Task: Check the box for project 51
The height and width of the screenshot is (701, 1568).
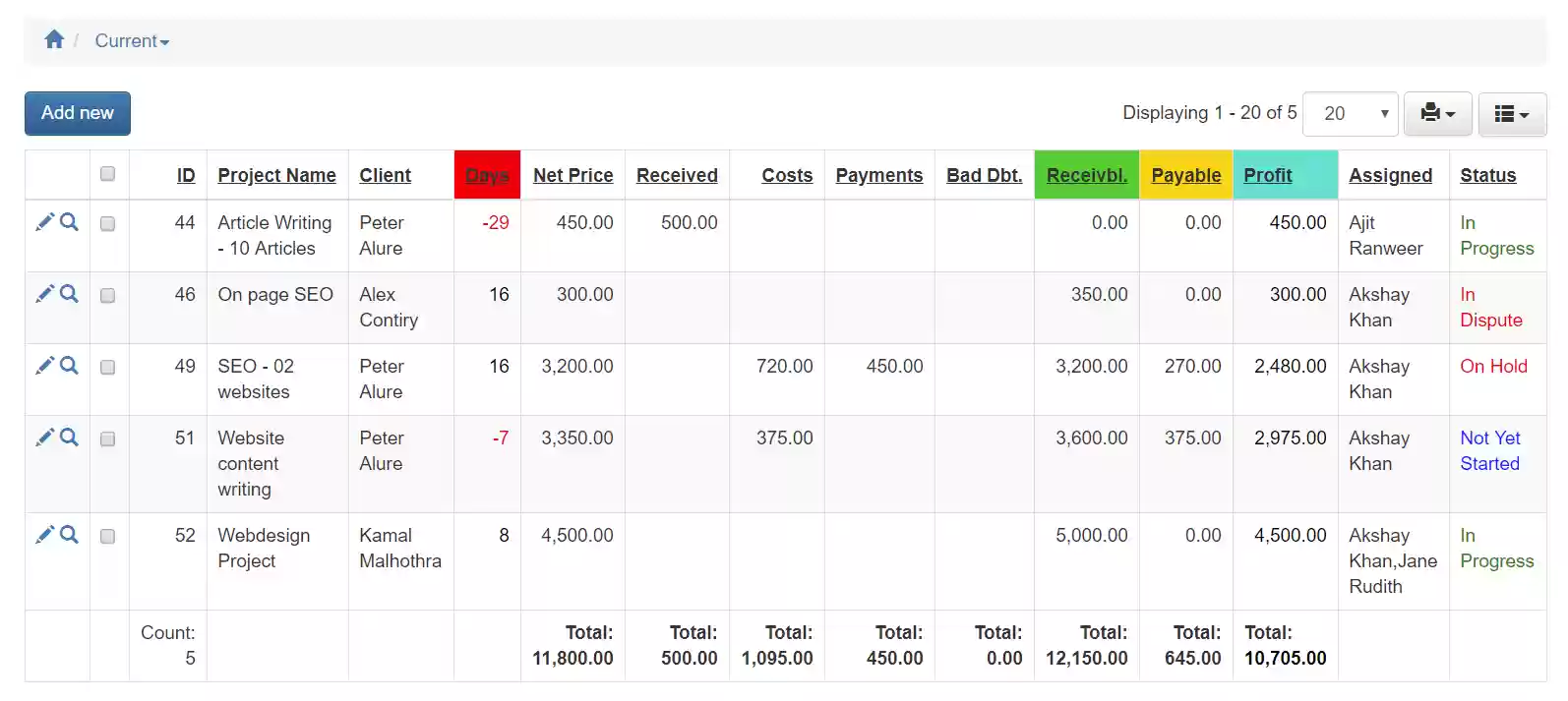Action: click(108, 439)
